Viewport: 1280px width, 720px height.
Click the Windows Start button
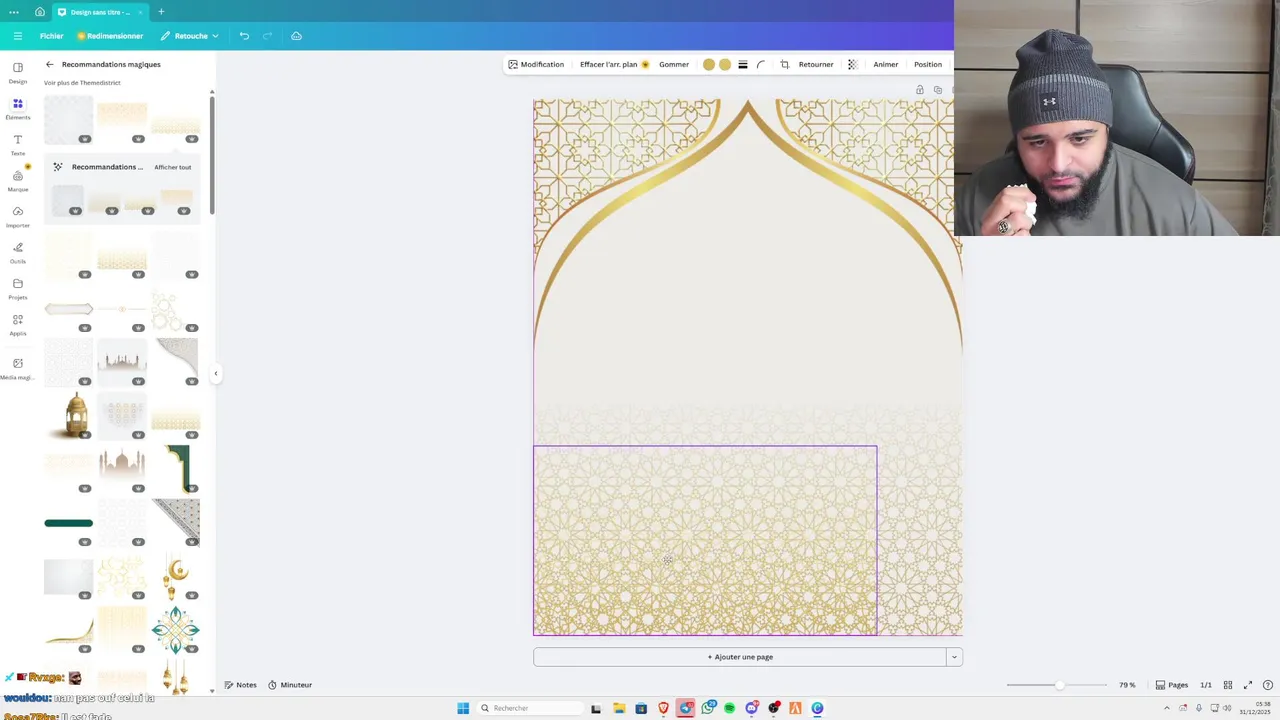point(463,708)
